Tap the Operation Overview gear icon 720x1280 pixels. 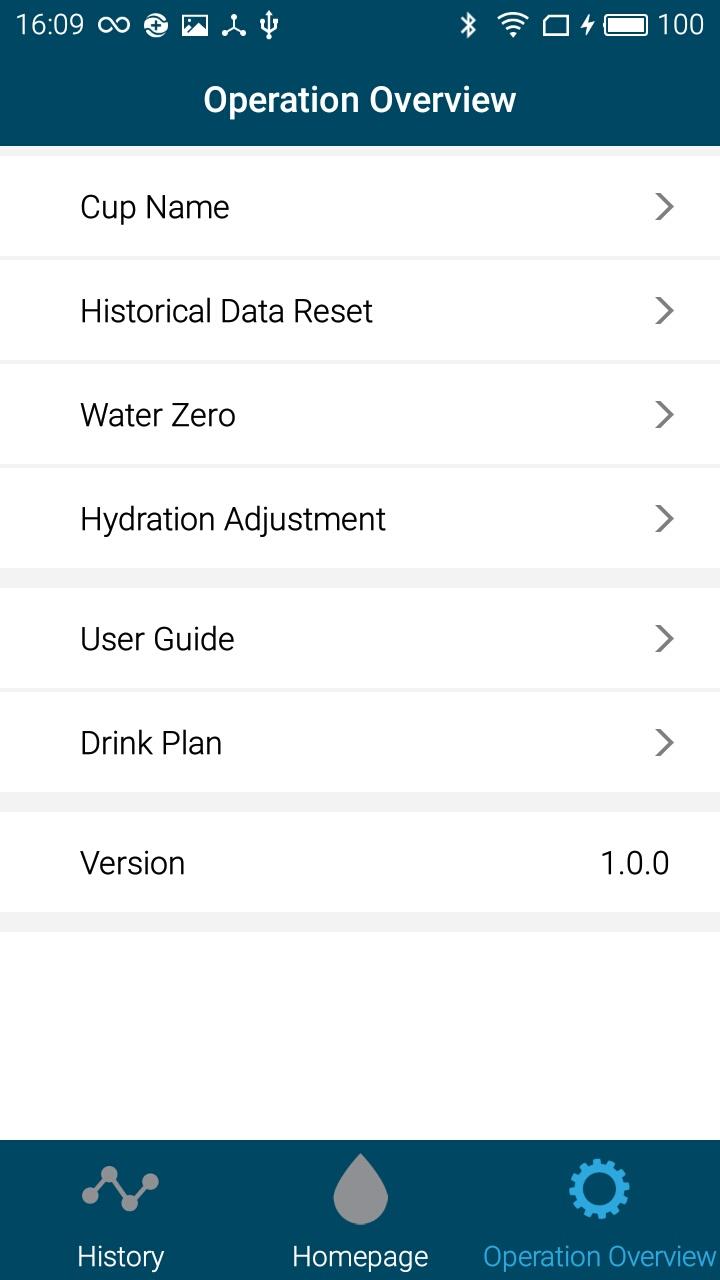(x=599, y=1188)
